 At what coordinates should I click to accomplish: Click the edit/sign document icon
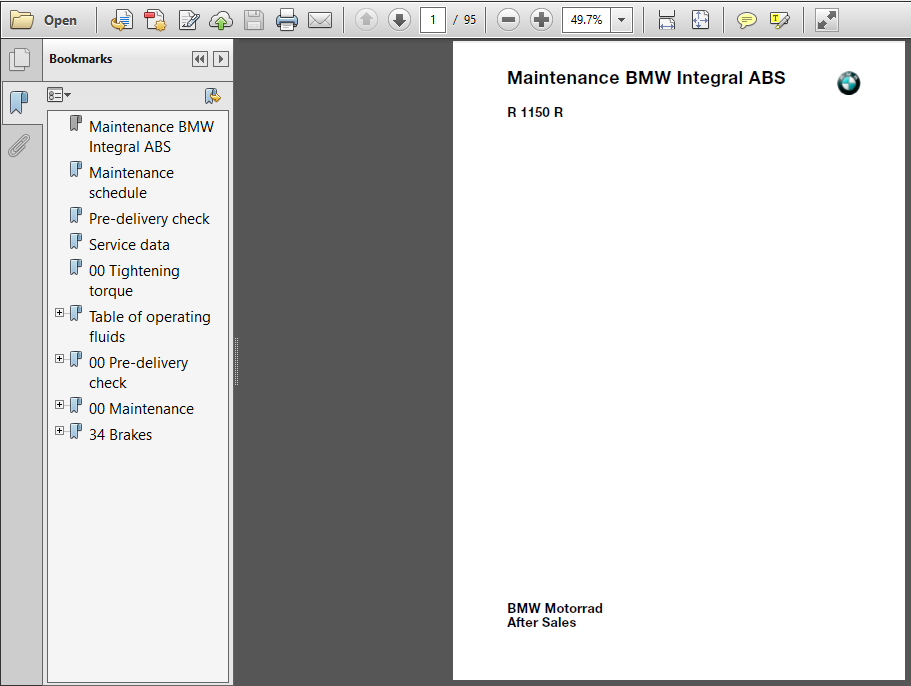[x=189, y=20]
